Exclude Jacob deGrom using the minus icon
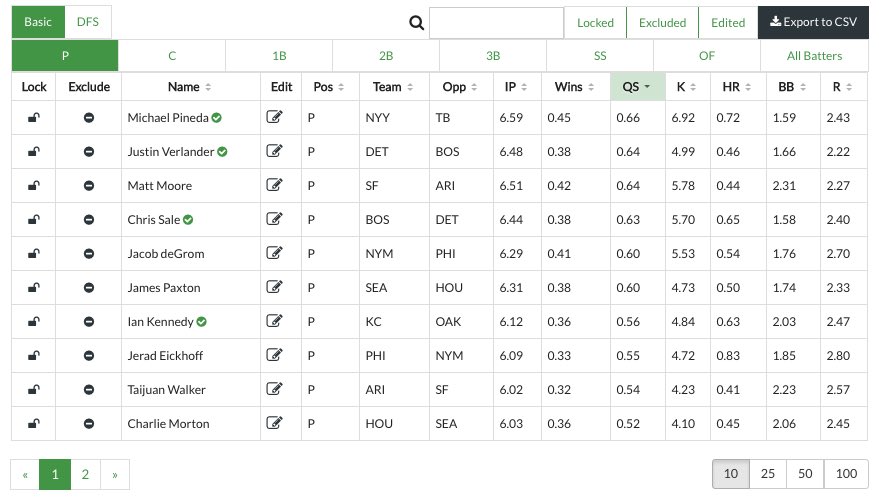This screenshot has width=879, height=501. [x=89, y=254]
